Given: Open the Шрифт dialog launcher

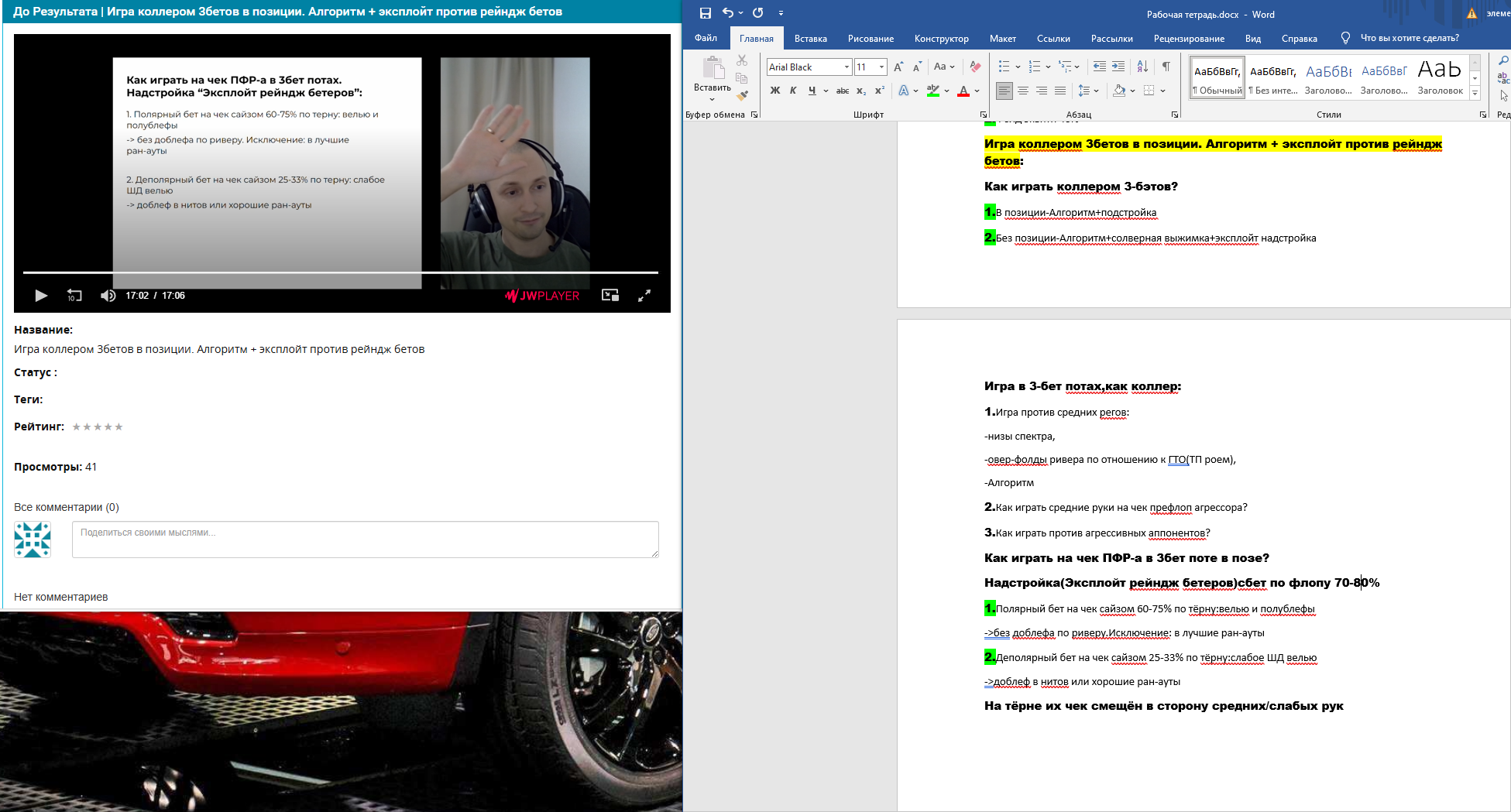Looking at the screenshot, I should pyautogui.click(x=984, y=115).
